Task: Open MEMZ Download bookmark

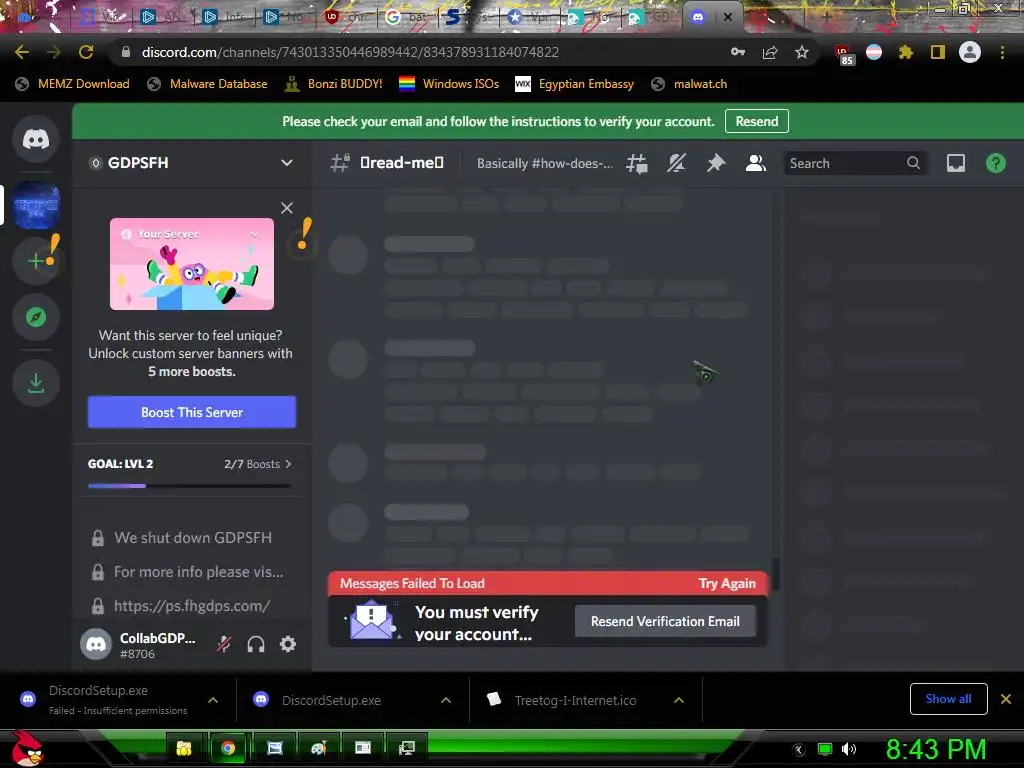Action: tap(72, 84)
